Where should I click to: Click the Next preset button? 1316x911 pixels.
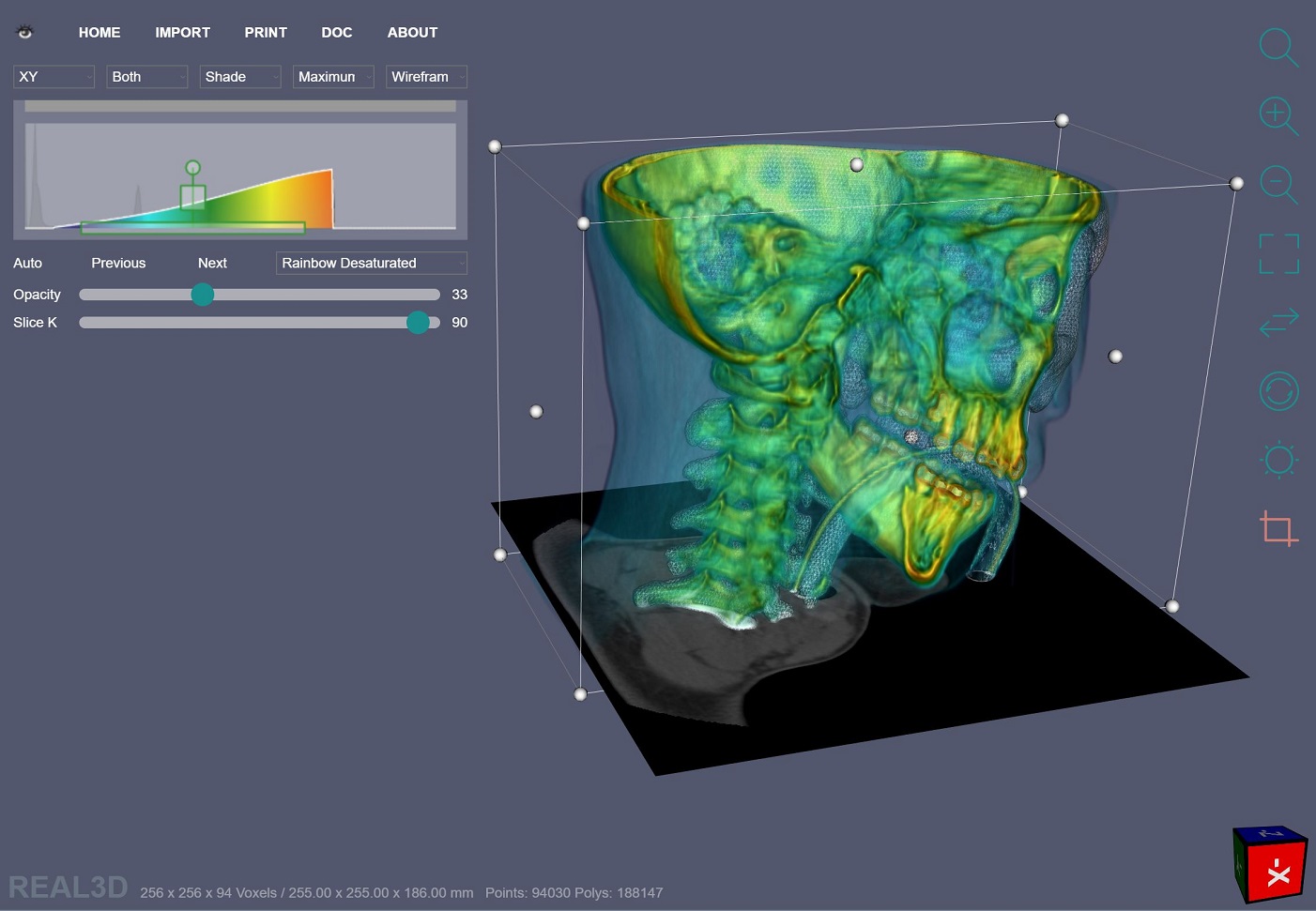tap(212, 263)
